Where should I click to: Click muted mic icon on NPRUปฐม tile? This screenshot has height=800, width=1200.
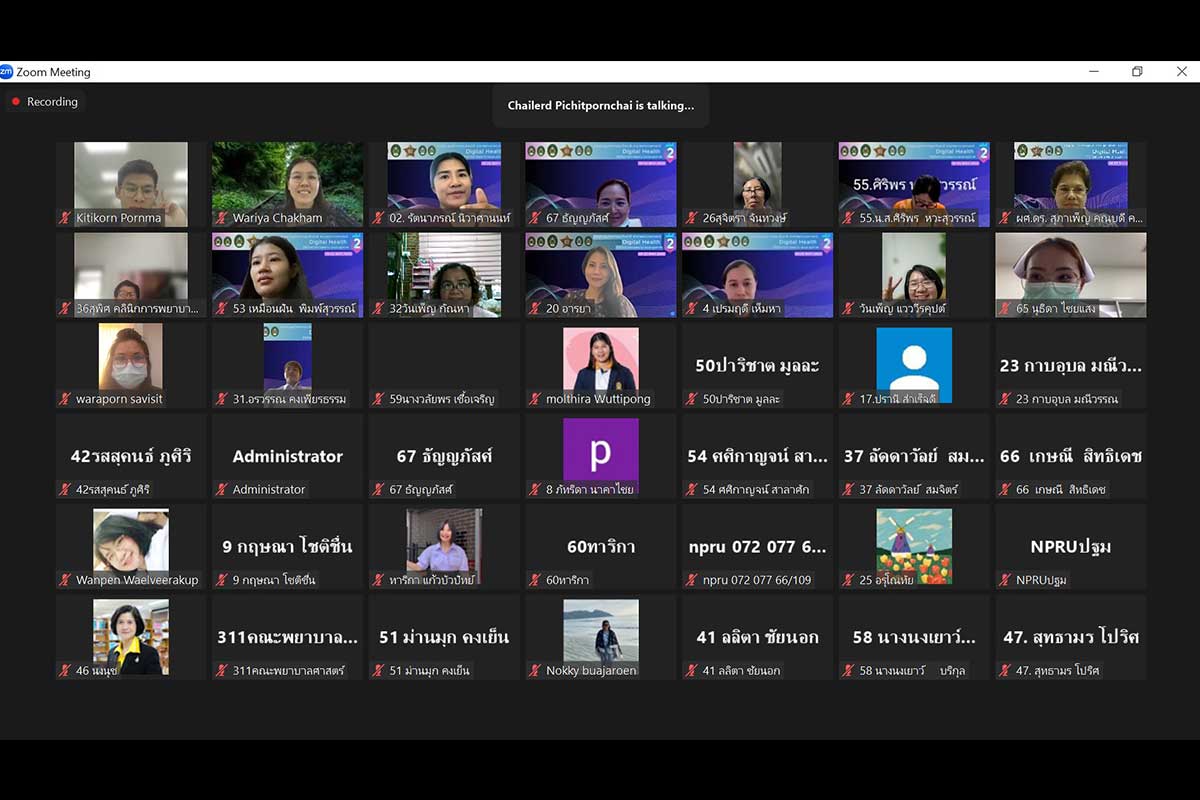(x=1005, y=580)
